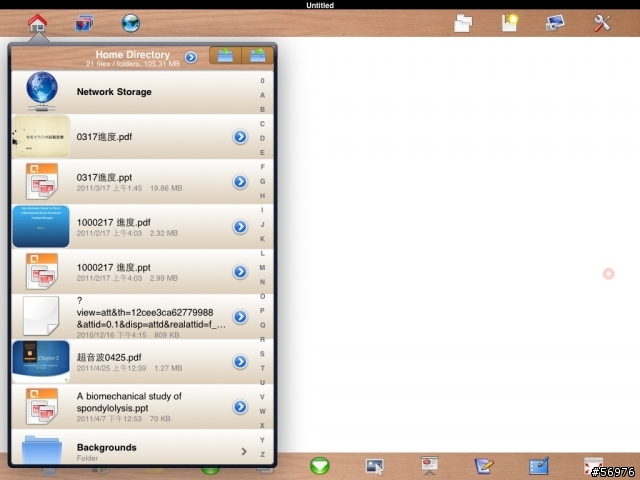Open the globe web browser icon in the top toolbar

click(x=131, y=23)
